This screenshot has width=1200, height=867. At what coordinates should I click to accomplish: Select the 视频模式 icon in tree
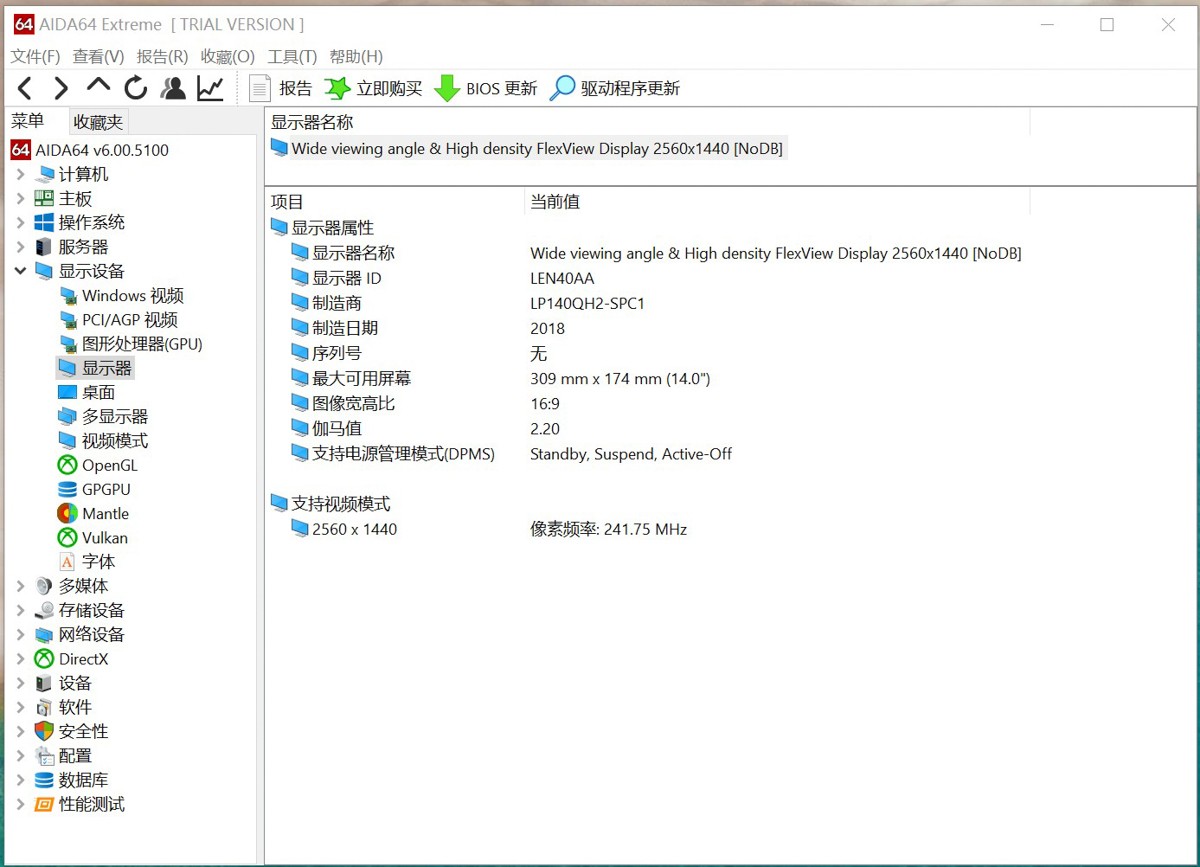[x=68, y=441]
